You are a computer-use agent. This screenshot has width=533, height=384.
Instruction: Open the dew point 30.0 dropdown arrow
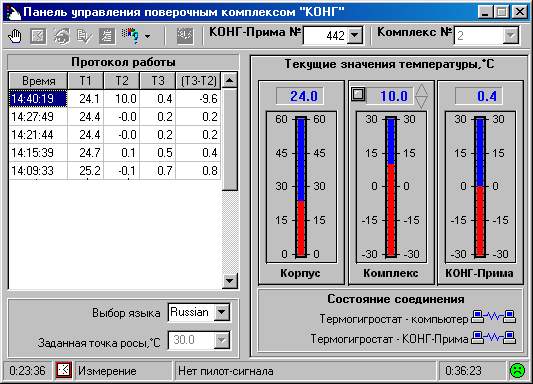coord(222,340)
